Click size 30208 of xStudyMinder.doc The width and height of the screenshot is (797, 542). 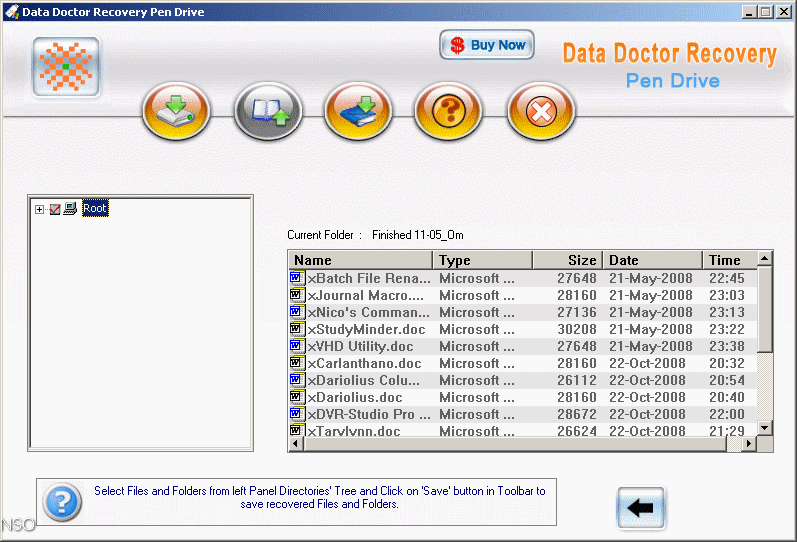576,329
